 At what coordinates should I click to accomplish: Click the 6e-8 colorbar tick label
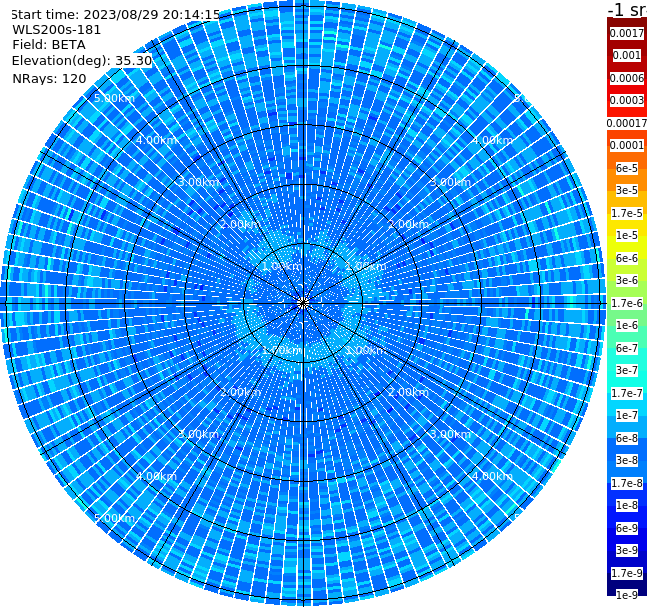(627, 438)
